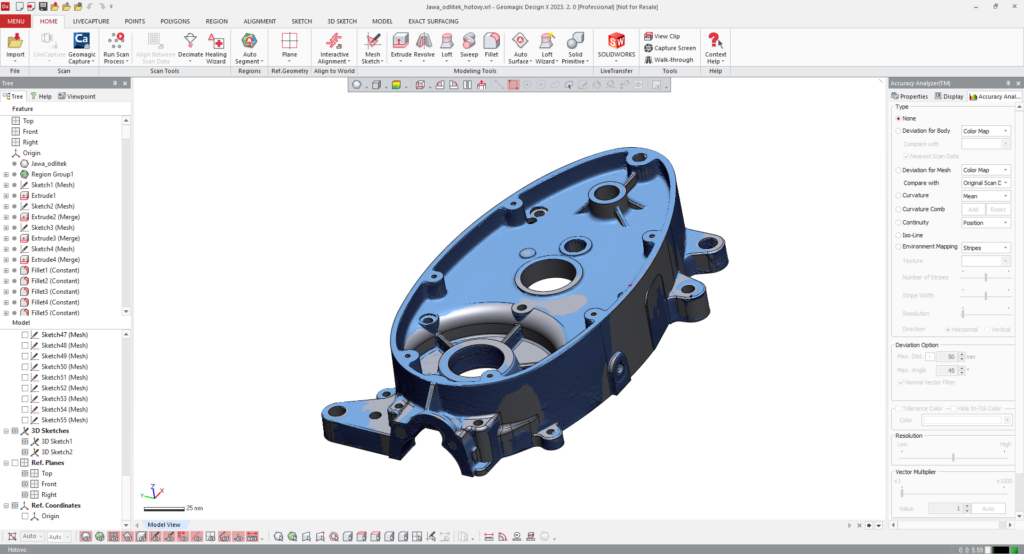Start Mesh Sketch tool
The image size is (1024, 554).
372,41
